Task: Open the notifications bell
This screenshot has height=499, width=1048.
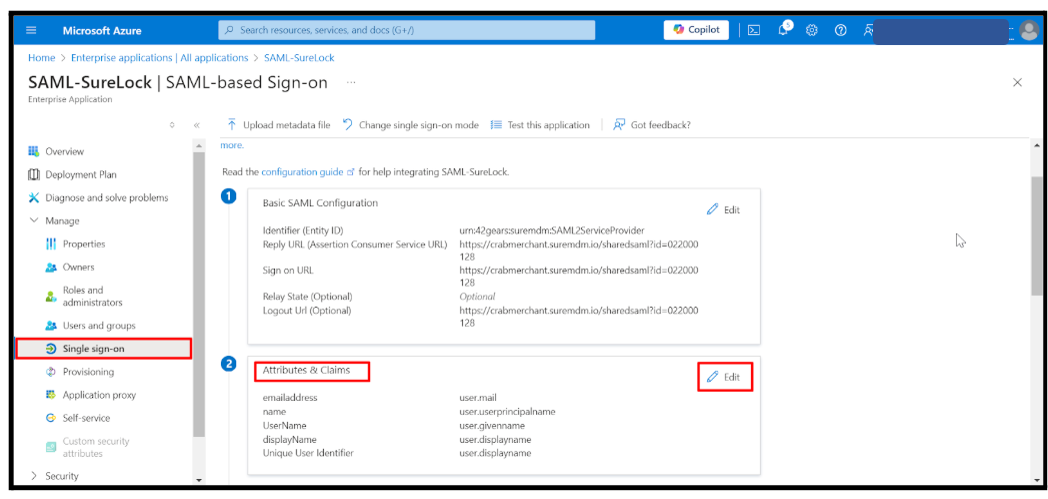Action: click(783, 30)
